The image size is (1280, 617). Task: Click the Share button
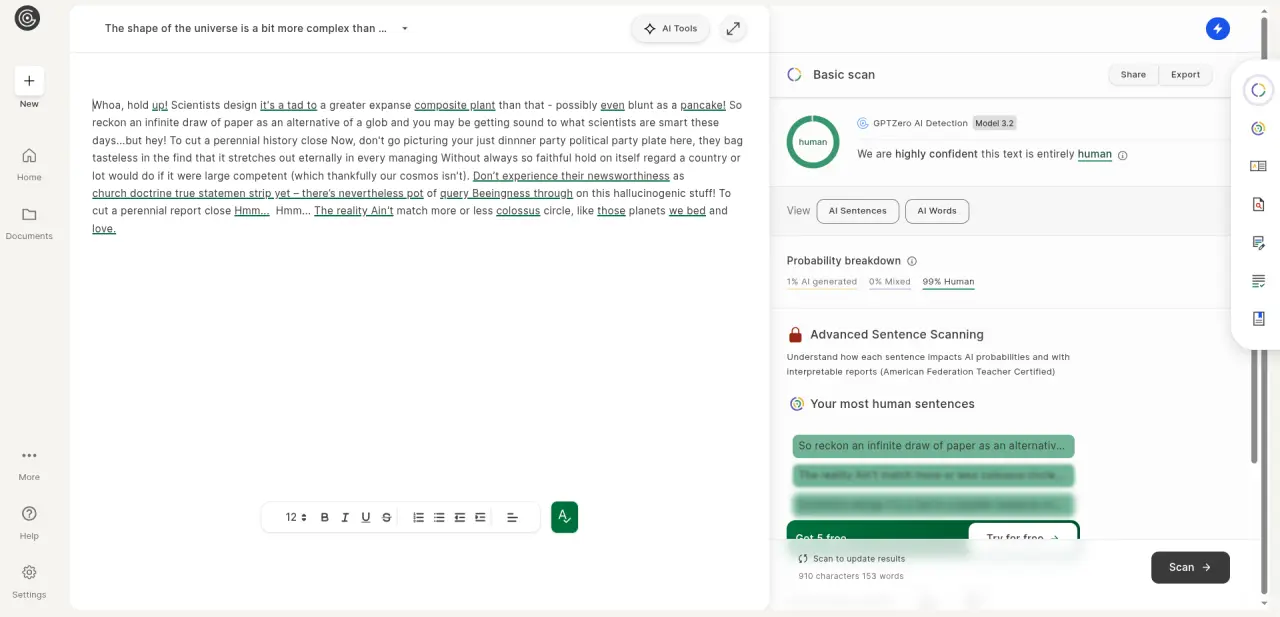pyautogui.click(x=1133, y=75)
